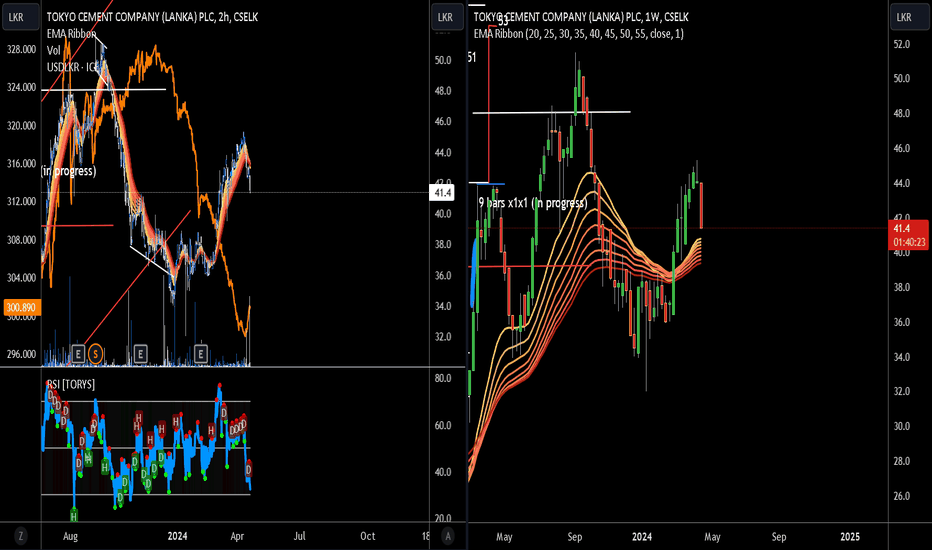Click 296.000 on the left price axis

click(x=21, y=354)
